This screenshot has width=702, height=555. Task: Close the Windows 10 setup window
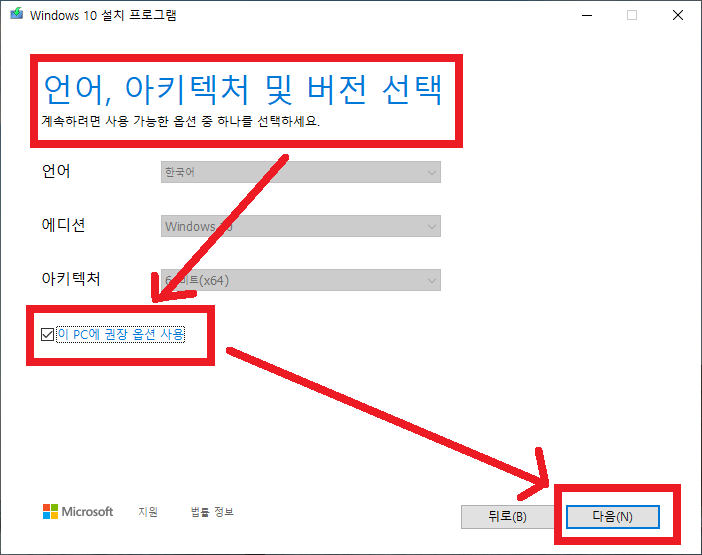click(678, 15)
